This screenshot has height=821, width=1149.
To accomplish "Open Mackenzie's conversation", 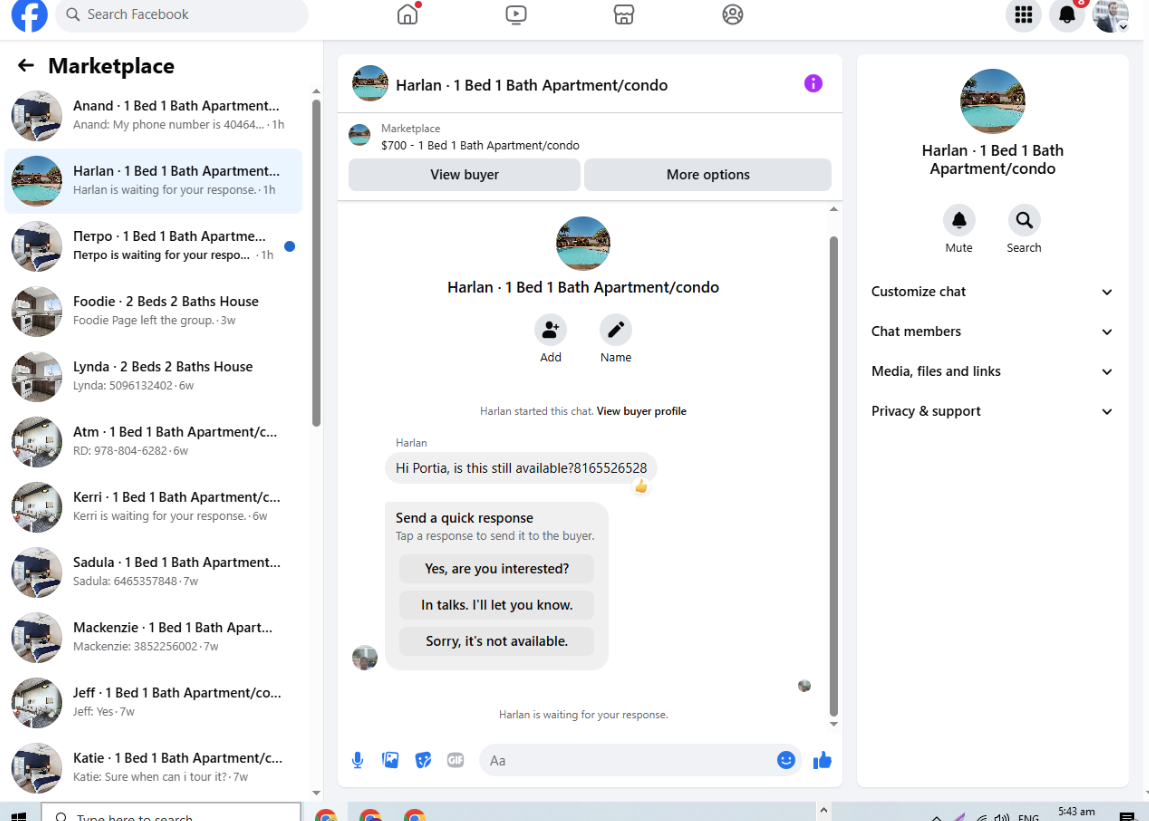I will coord(153,638).
